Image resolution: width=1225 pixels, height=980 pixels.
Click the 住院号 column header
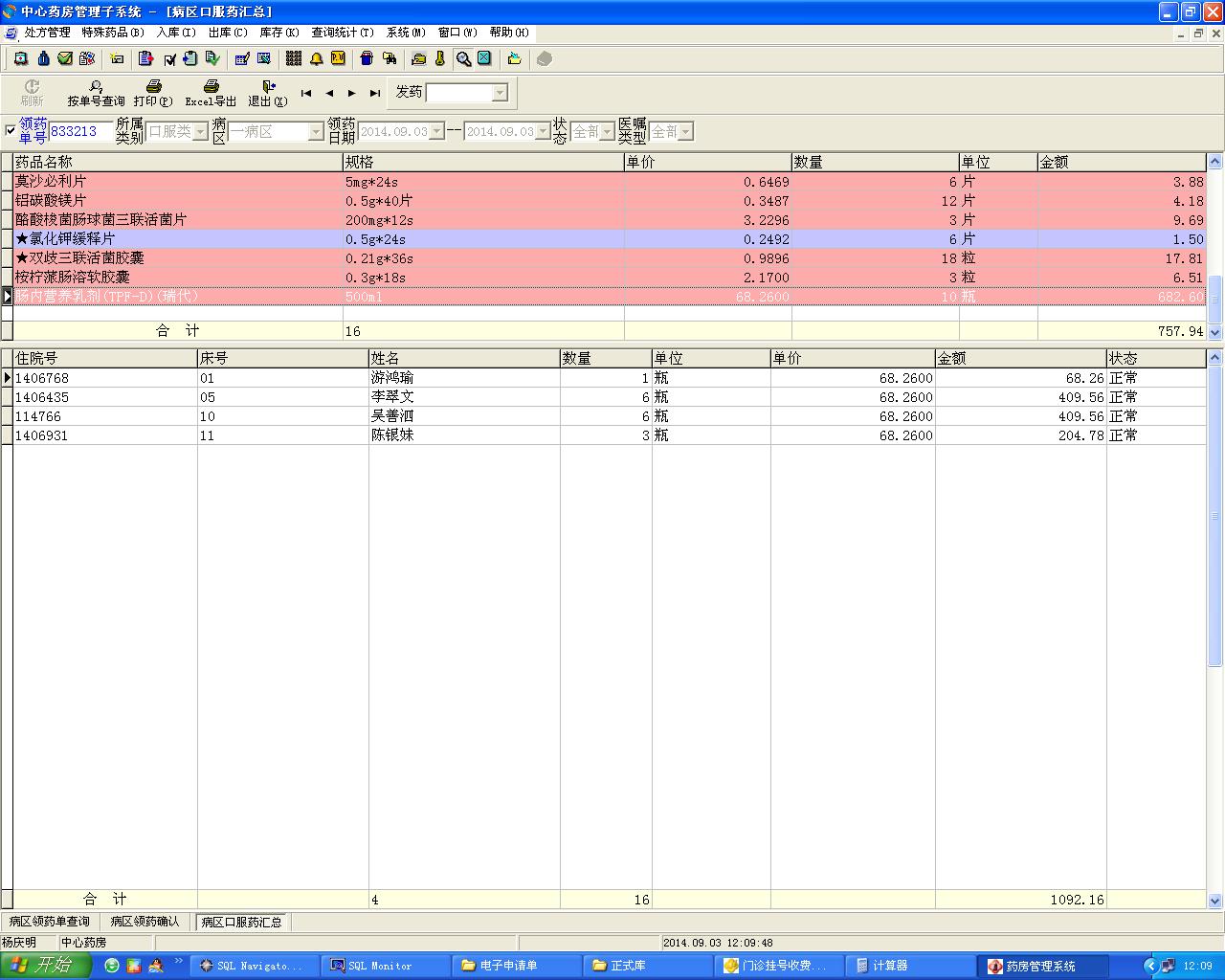point(105,358)
